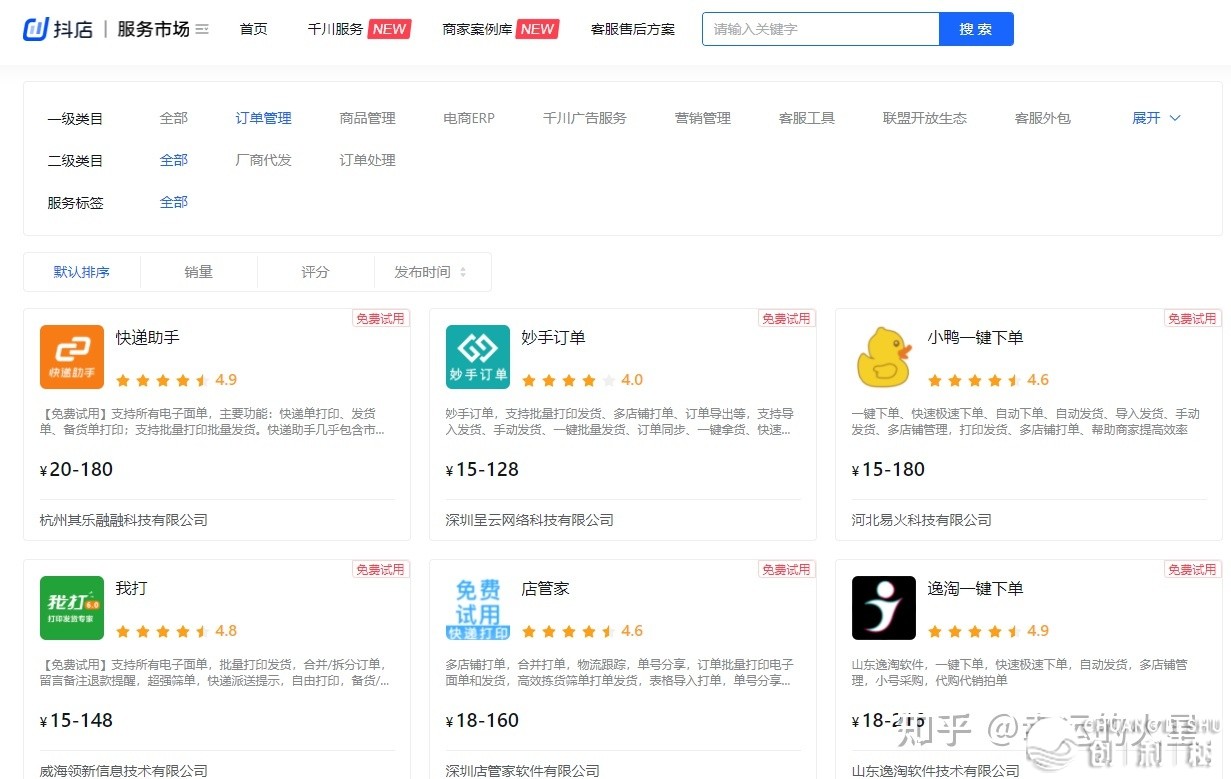Click the price ¥15-148
Viewport: 1231px width, 779px height.
(x=77, y=721)
